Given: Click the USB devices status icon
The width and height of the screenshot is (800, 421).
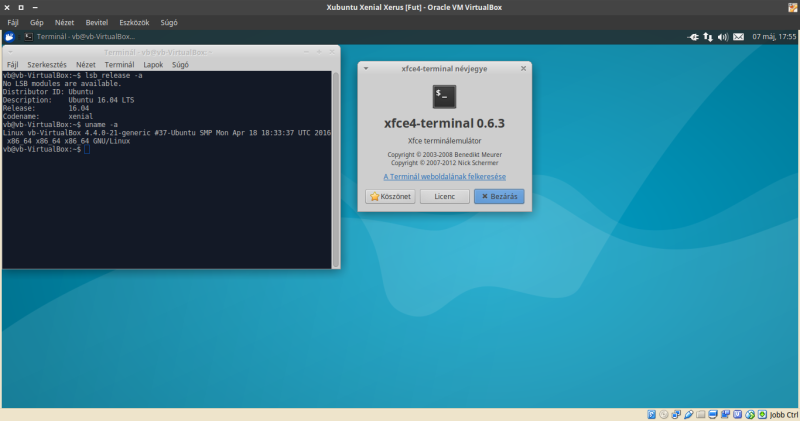Looking at the screenshot, I should (x=688, y=415).
